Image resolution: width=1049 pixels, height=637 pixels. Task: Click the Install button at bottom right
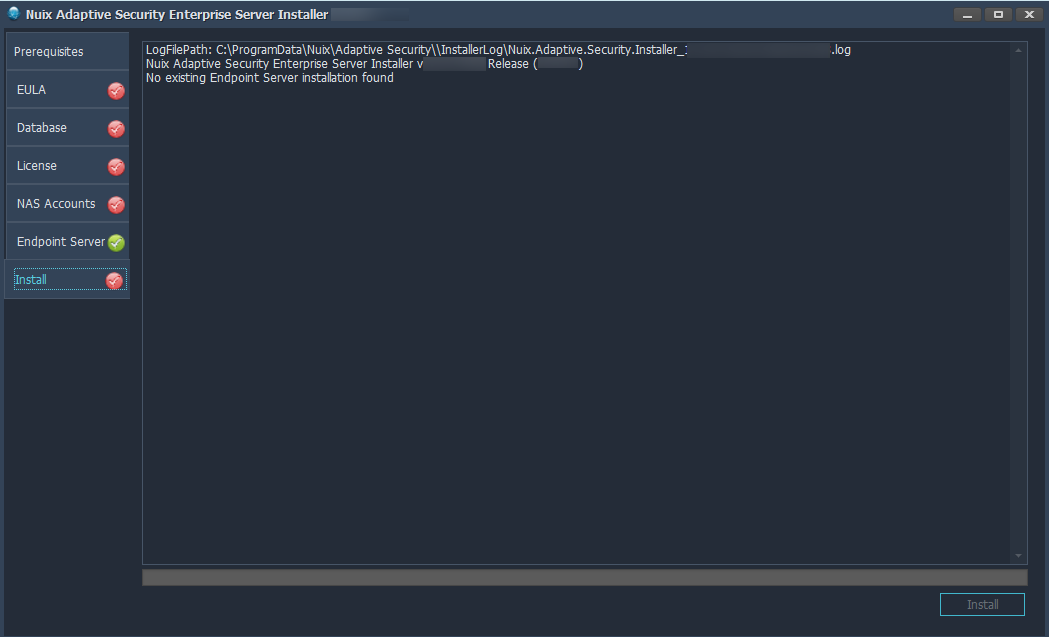[982, 604]
